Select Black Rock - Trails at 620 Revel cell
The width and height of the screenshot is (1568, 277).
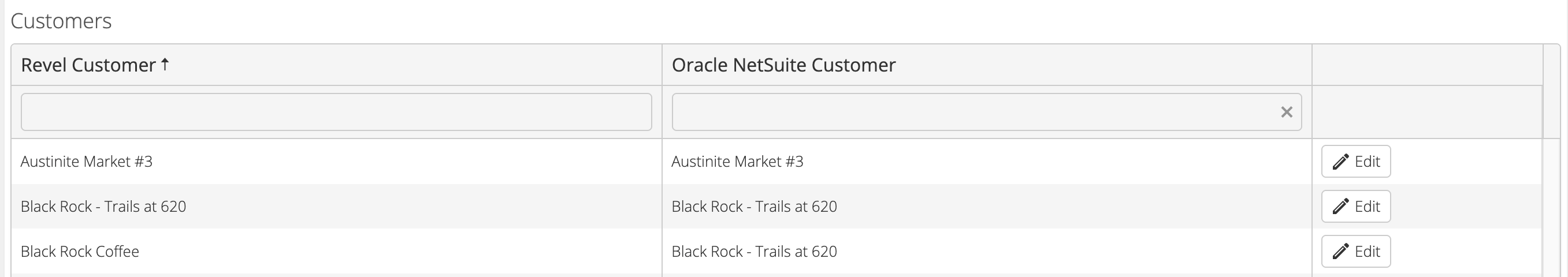(x=103, y=207)
